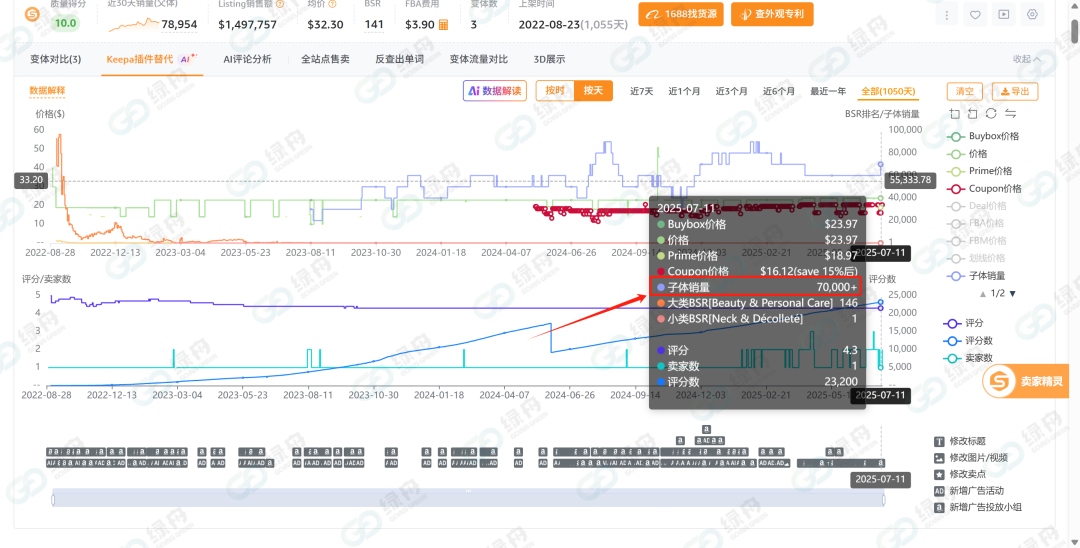Click the 1688找货源 button

(681, 14)
